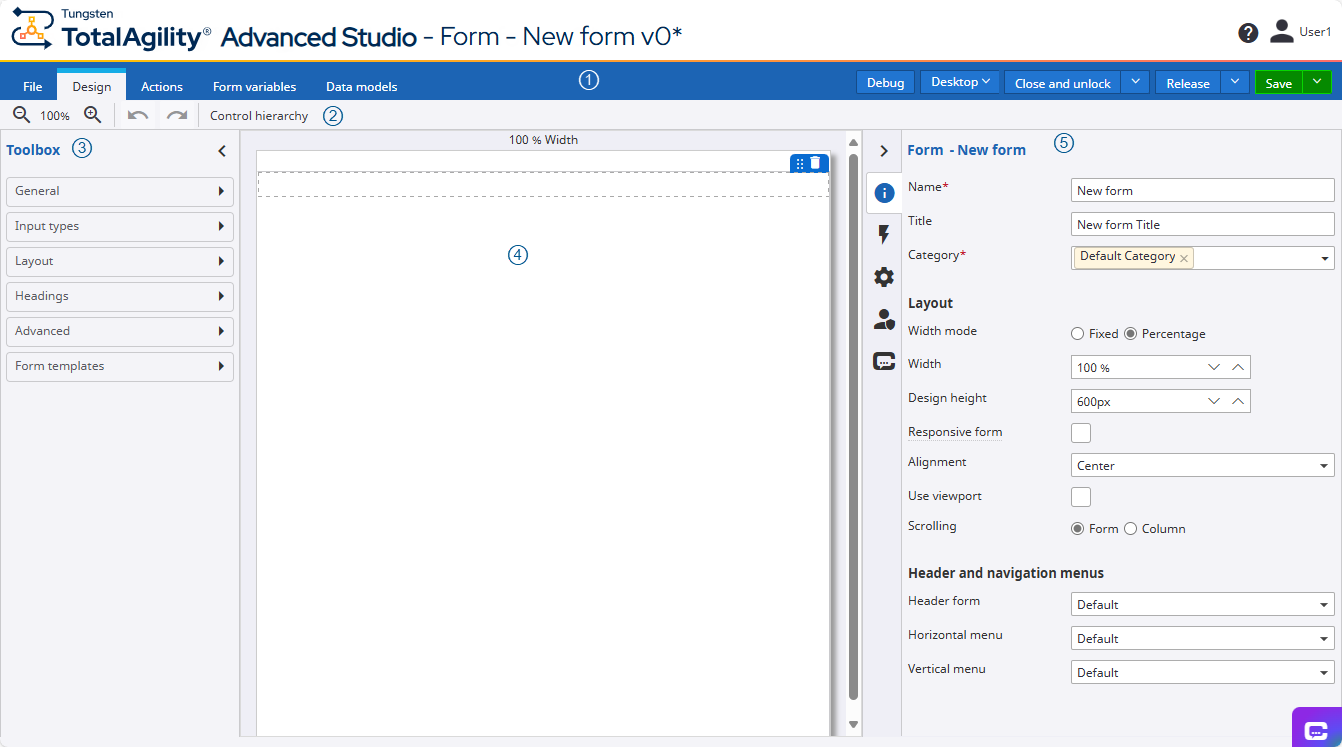Open the Help icon in the header
Screen dimensions: 1342x747
pyautogui.click(x=1247, y=32)
